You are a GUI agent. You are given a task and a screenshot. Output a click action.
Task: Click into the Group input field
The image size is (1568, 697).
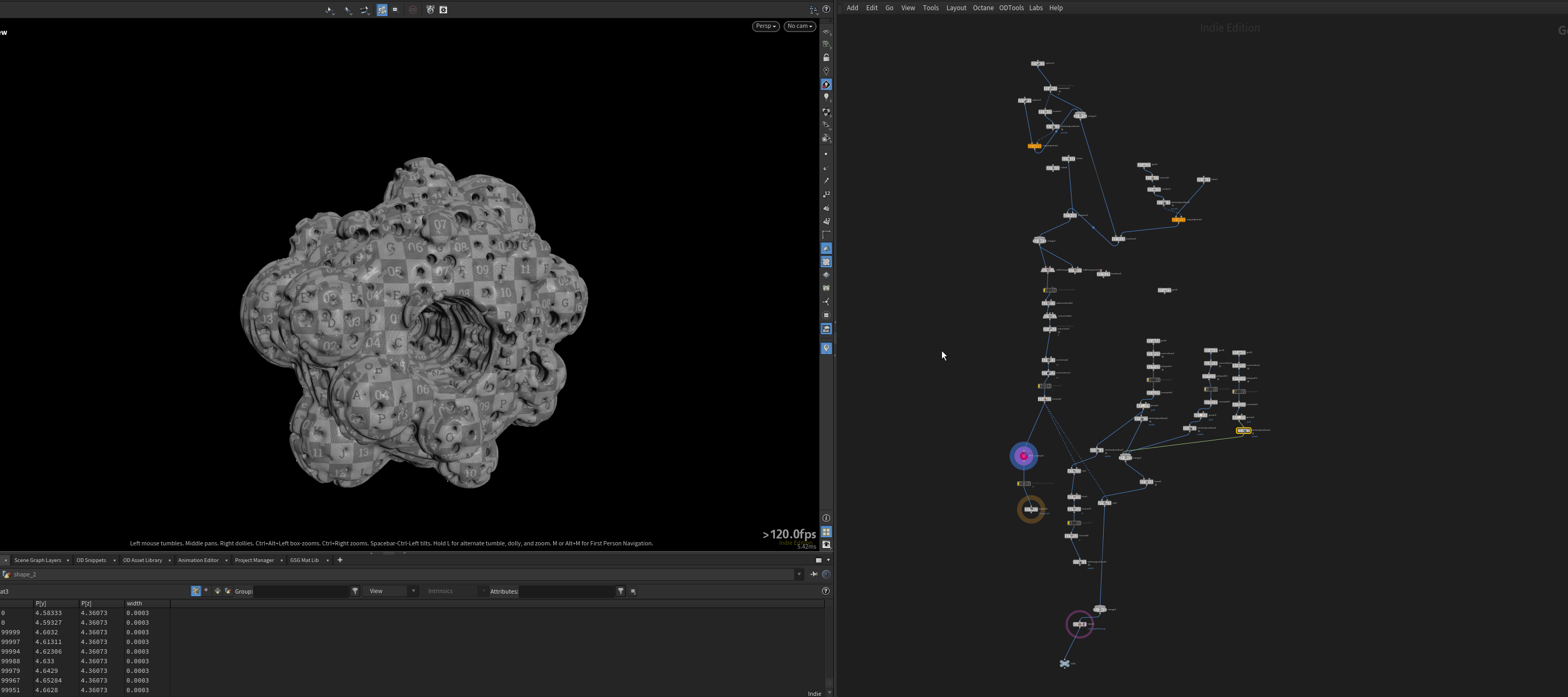(301, 591)
